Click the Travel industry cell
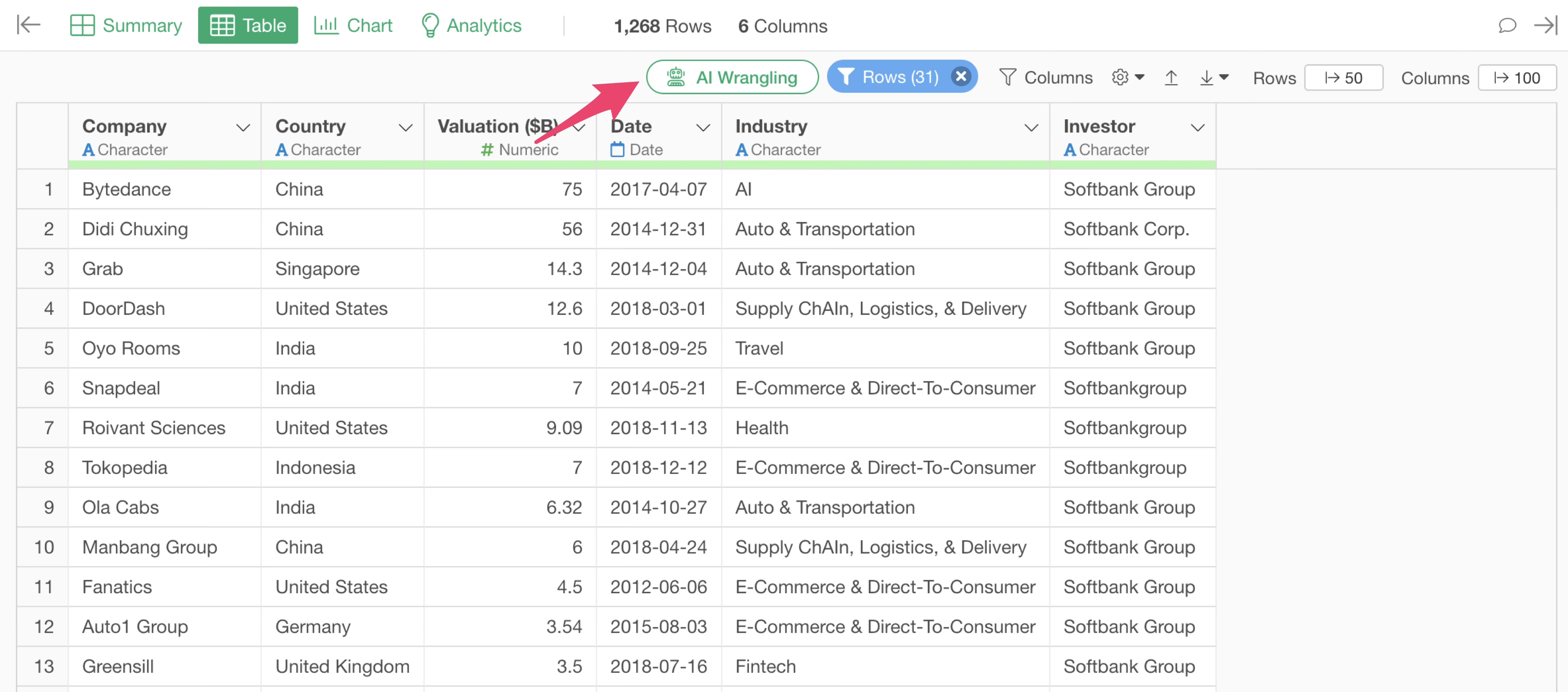This screenshot has height=692, width=1568. tap(886, 348)
